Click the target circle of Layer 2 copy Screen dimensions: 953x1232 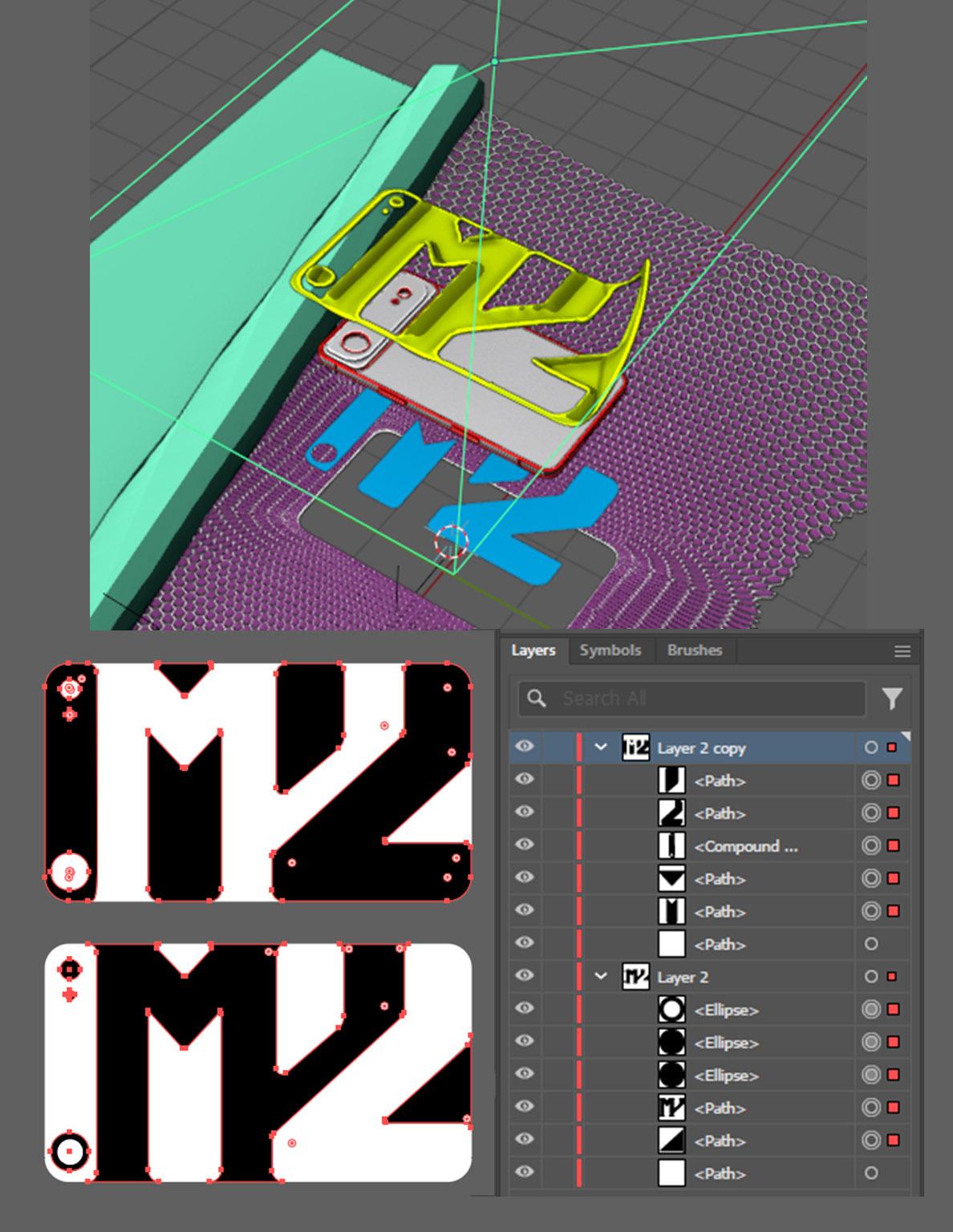tap(871, 748)
